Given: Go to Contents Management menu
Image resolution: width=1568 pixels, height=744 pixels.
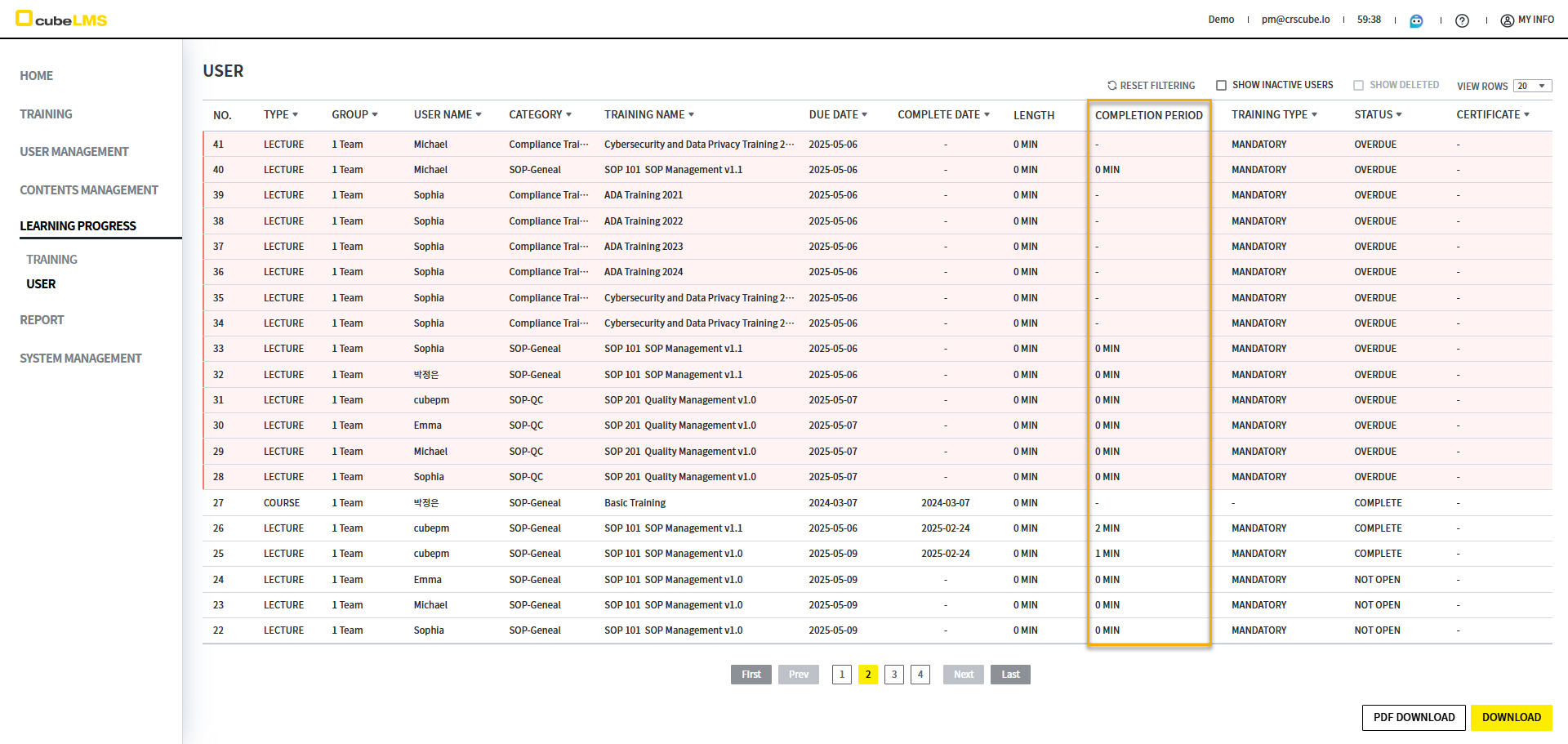Looking at the screenshot, I should click(x=89, y=190).
